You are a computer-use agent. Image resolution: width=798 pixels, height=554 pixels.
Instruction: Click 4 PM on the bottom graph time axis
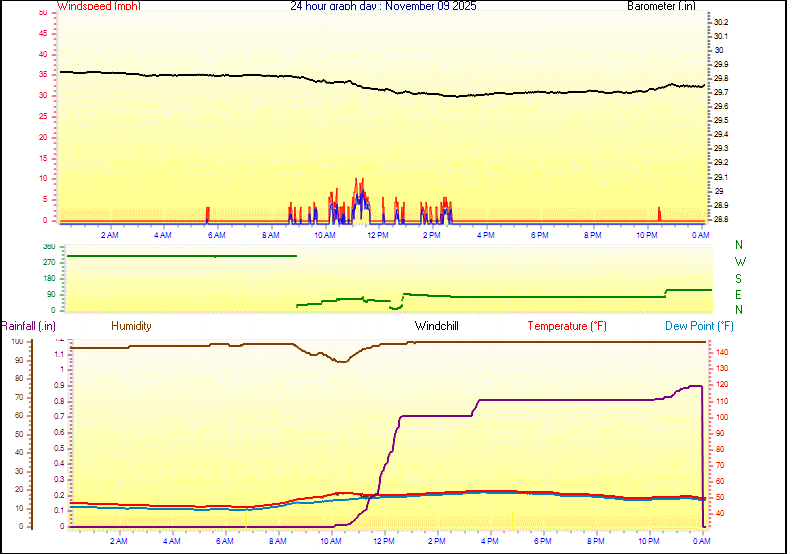pyautogui.click(x=489, y=541)
